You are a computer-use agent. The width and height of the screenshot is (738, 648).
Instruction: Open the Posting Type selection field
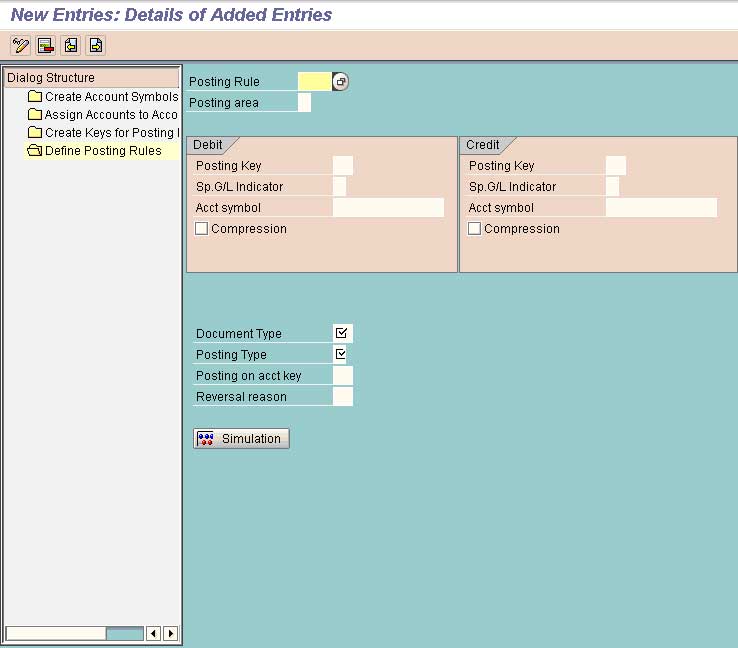pyautogui.click(x=341, y=355)
